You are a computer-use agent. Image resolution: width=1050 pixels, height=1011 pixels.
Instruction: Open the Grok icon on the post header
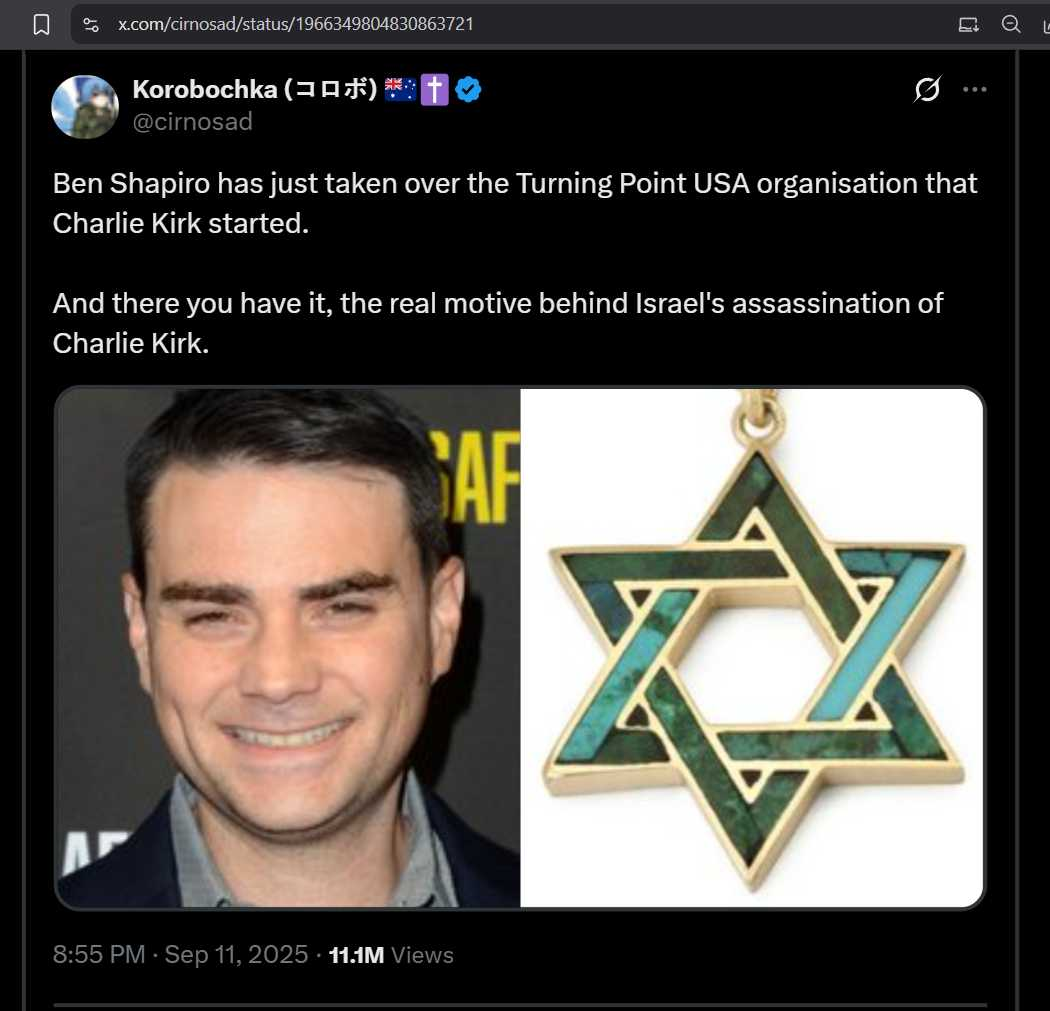pyautogui.click(x=927, y=89)
